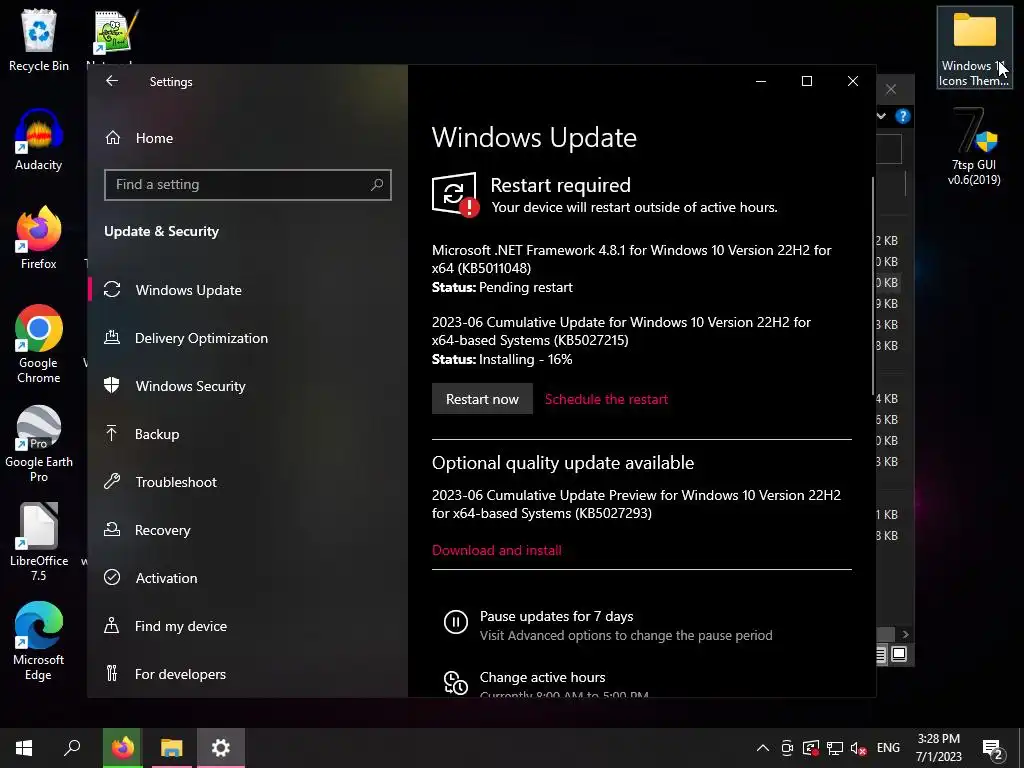The width and height of the screenshot is (1024, 768).
Task: Click the blue help icon in background window
Action: tap(903, 116)
